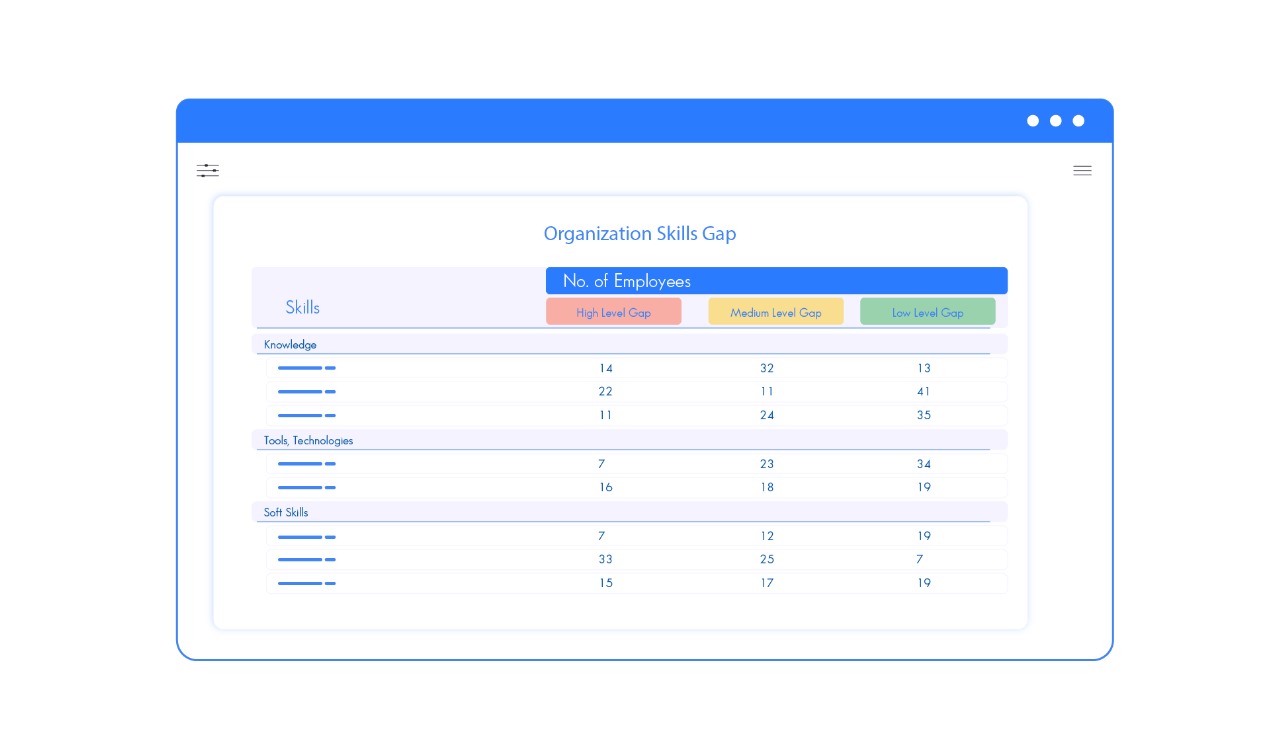Click the value 34 cell
Screen dimensions: 1280x737
(924, 465)
